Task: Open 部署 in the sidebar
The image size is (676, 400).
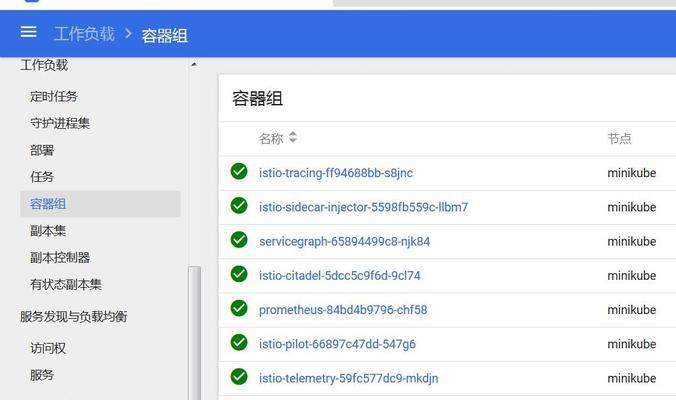Action: click(x=42, y=150)
